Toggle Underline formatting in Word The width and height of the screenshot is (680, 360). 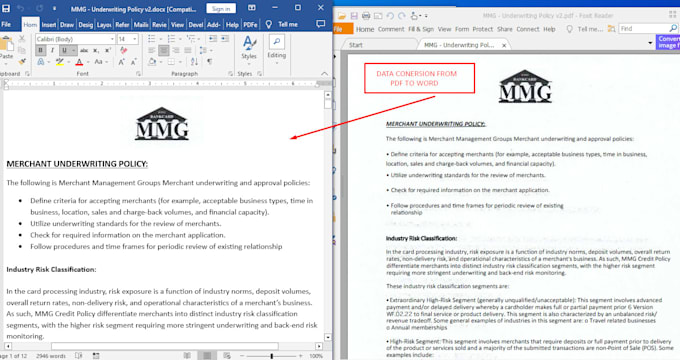point(65,50)
